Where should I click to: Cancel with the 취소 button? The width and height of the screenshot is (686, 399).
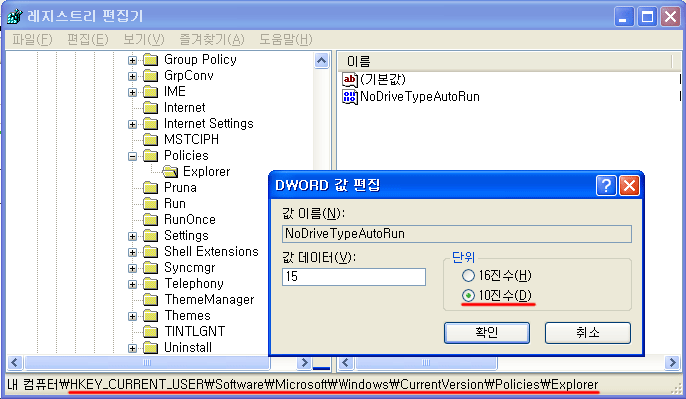[x=588, y=333]
